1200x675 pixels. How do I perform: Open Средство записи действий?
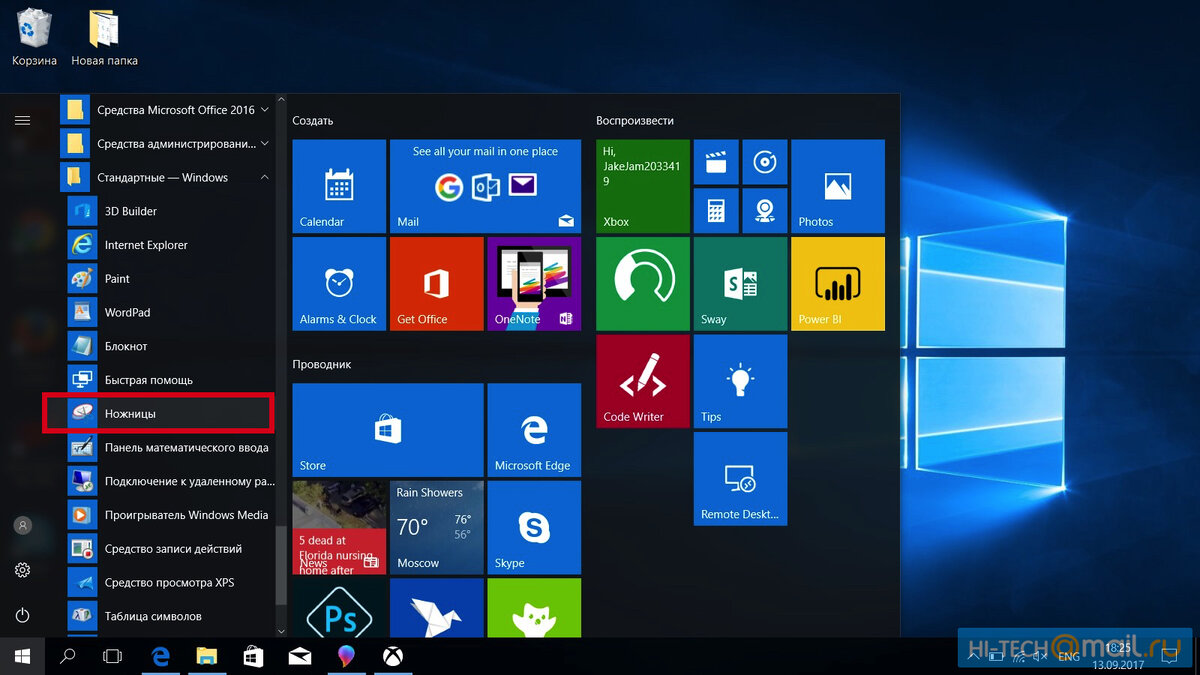click(168, 549)
